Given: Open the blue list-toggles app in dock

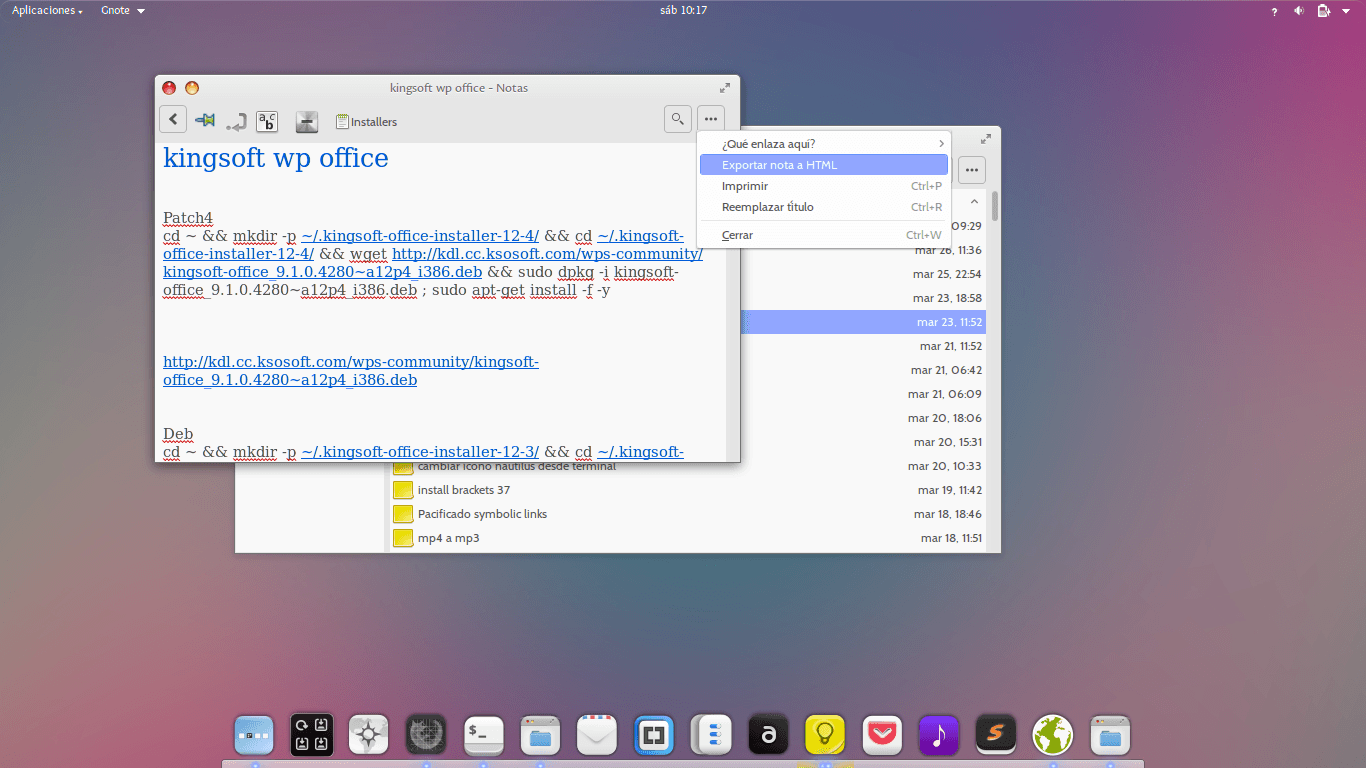Looking at the screenshot, I should 711,735.
